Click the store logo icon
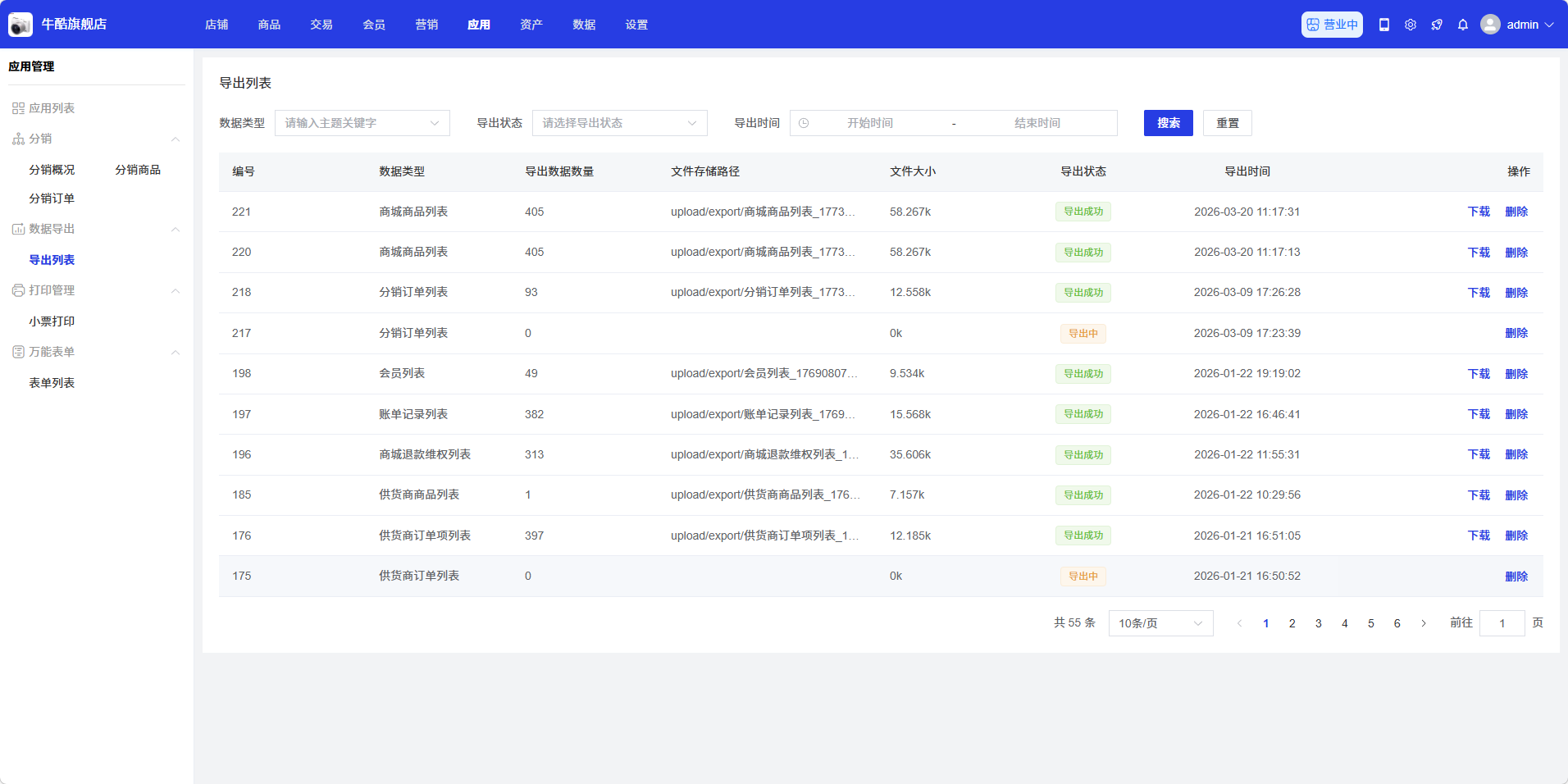 point(21,25)
